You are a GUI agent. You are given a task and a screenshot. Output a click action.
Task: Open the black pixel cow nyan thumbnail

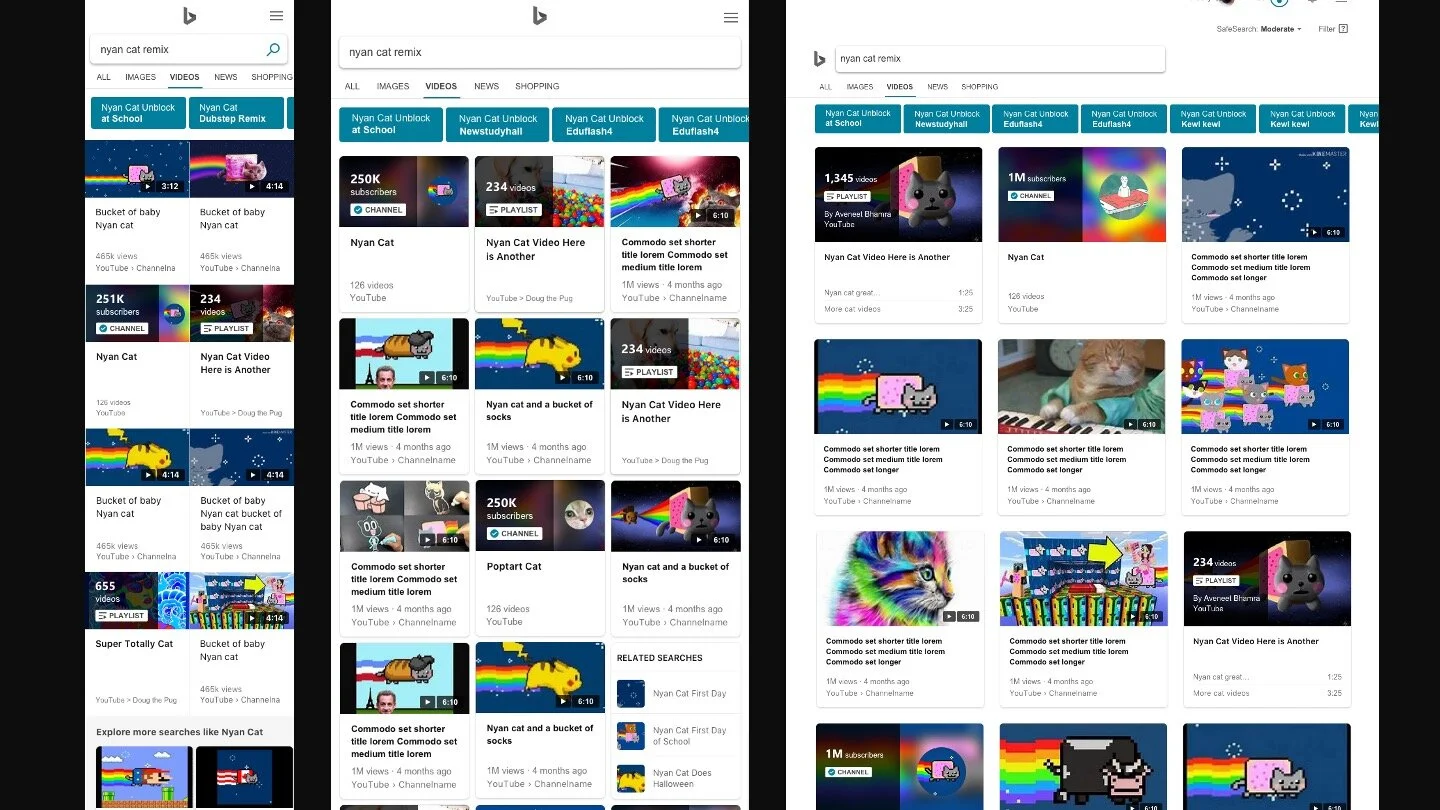coord(1083,766)
